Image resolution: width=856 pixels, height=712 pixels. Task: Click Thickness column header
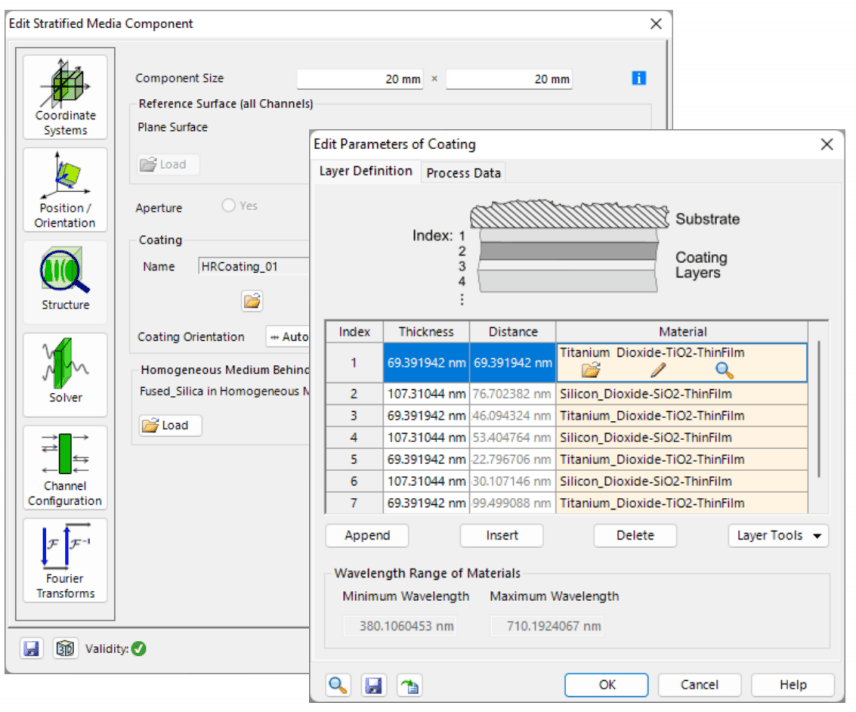[426, 331]
